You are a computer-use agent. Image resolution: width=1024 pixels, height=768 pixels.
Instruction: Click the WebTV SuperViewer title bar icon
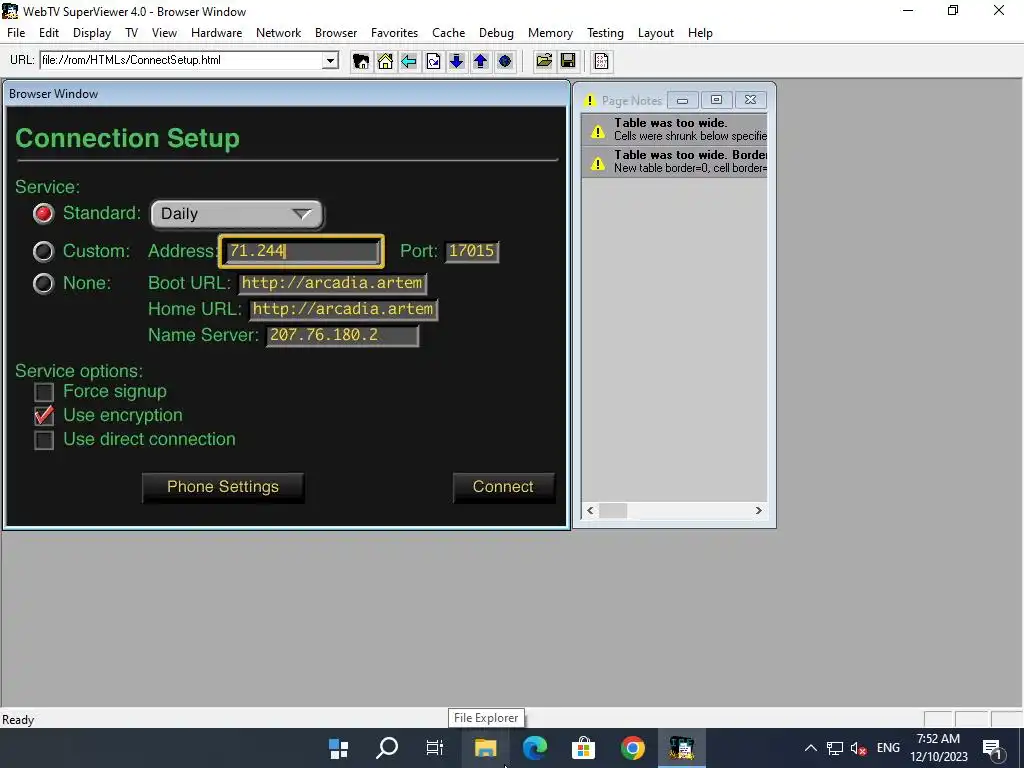pyautogui.click(x=10, y=11)
